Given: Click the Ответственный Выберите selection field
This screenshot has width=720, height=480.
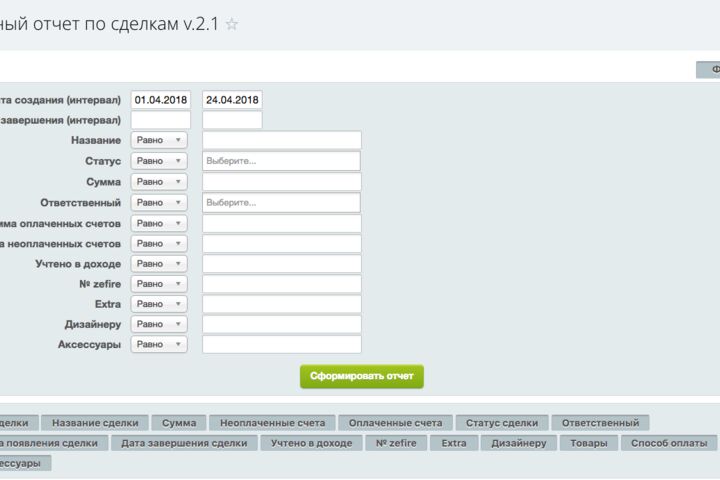Looking at the screenshot, I should click(x=281, y=203).
